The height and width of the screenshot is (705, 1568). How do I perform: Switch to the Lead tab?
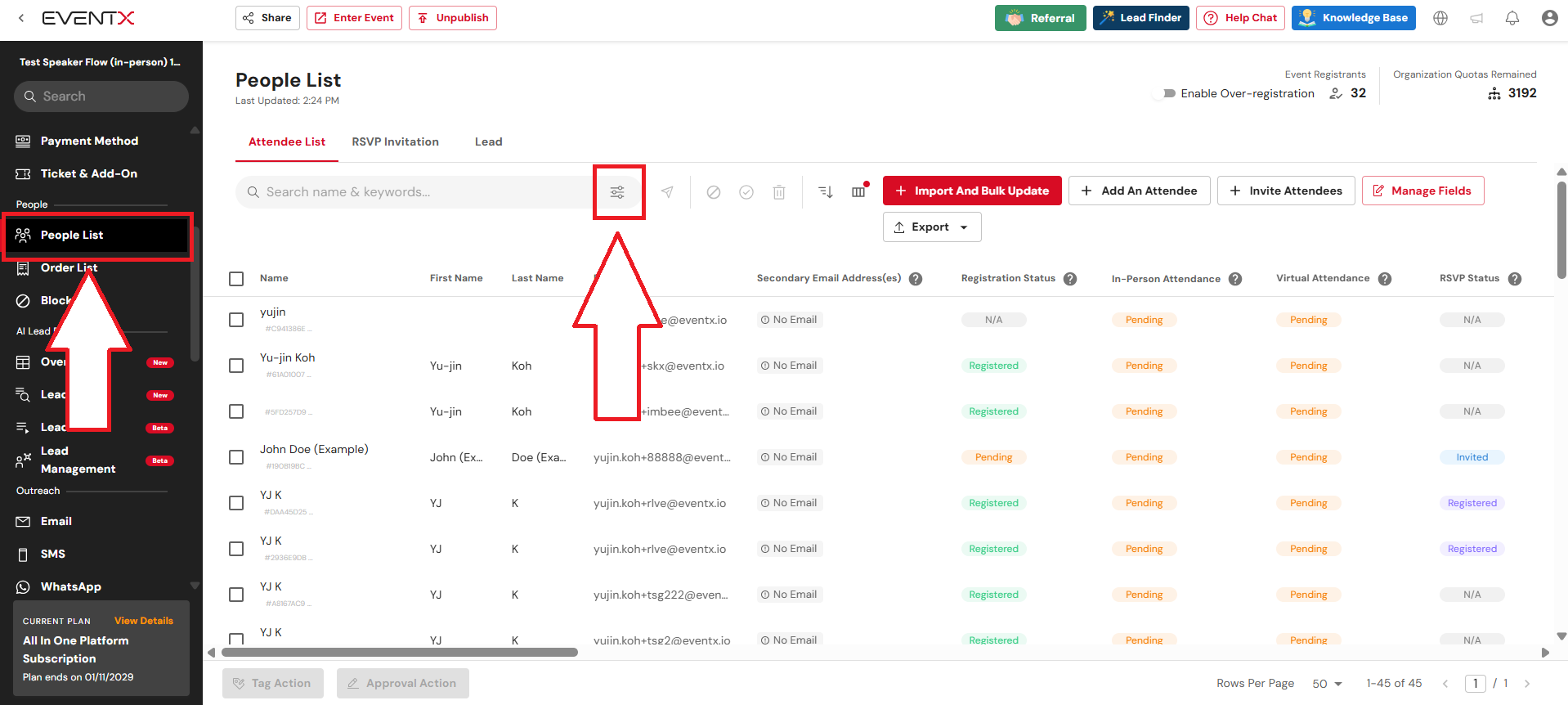pos(489,141)
